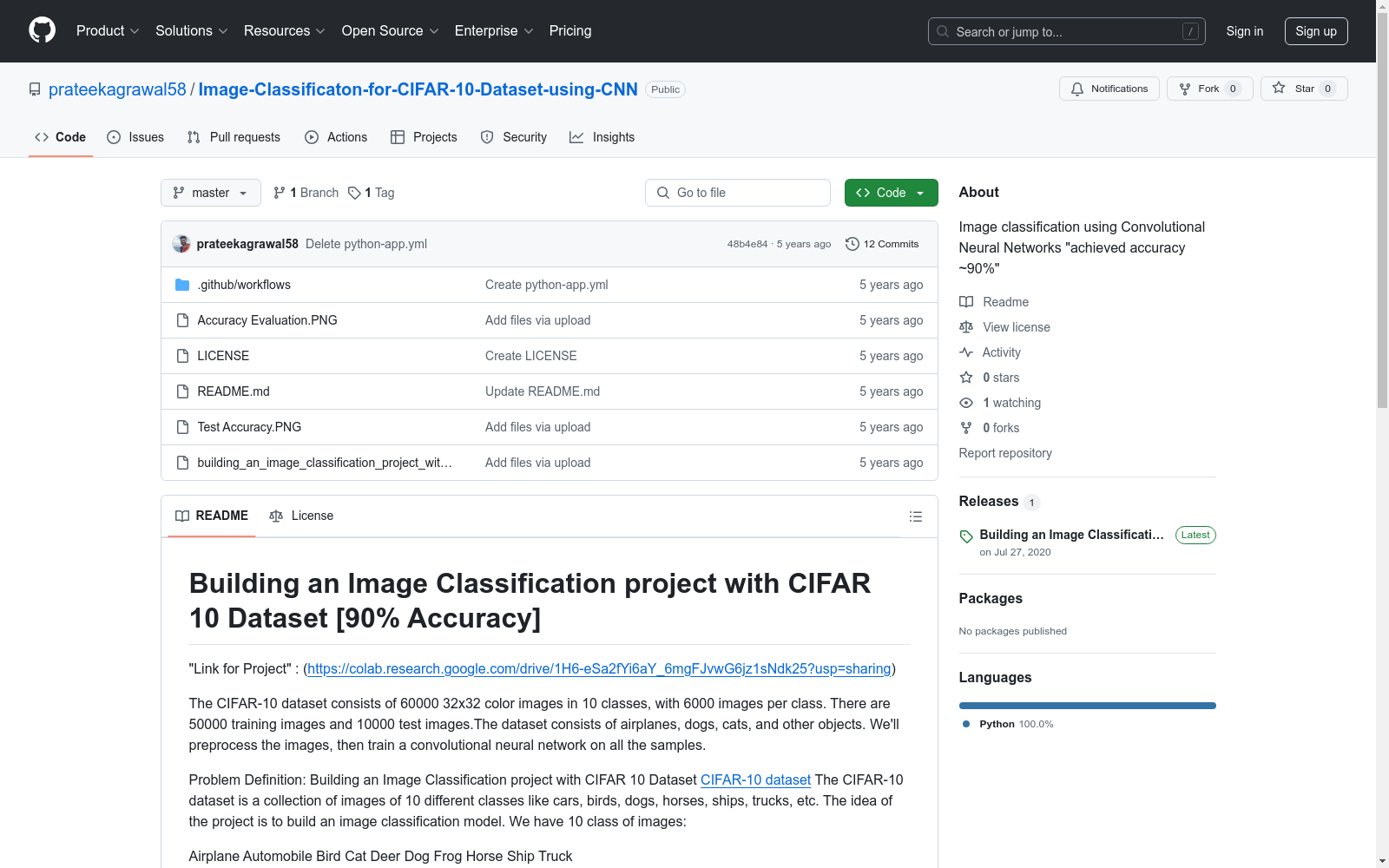The image size is (1389, 868).
Task: Open the CIFAR-10 dataset link
Action: click(755, 779)
